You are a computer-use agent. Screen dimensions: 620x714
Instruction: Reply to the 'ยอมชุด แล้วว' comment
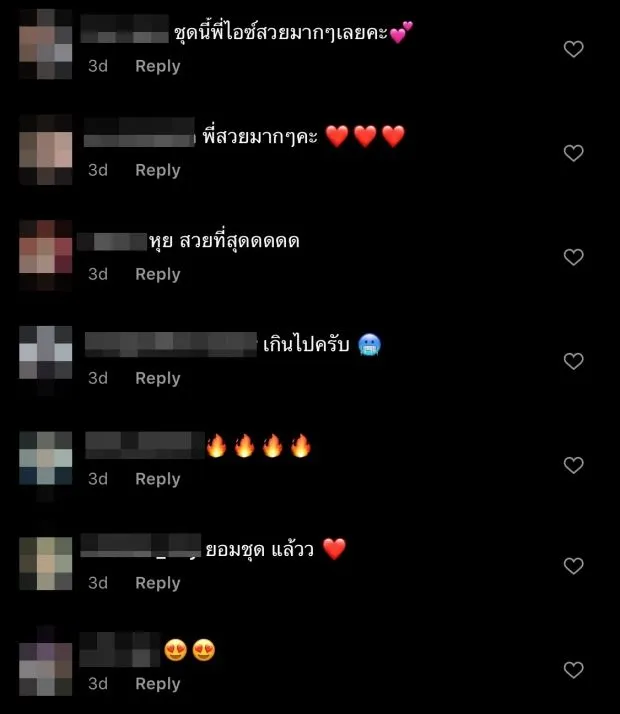(x=158, y=583)
